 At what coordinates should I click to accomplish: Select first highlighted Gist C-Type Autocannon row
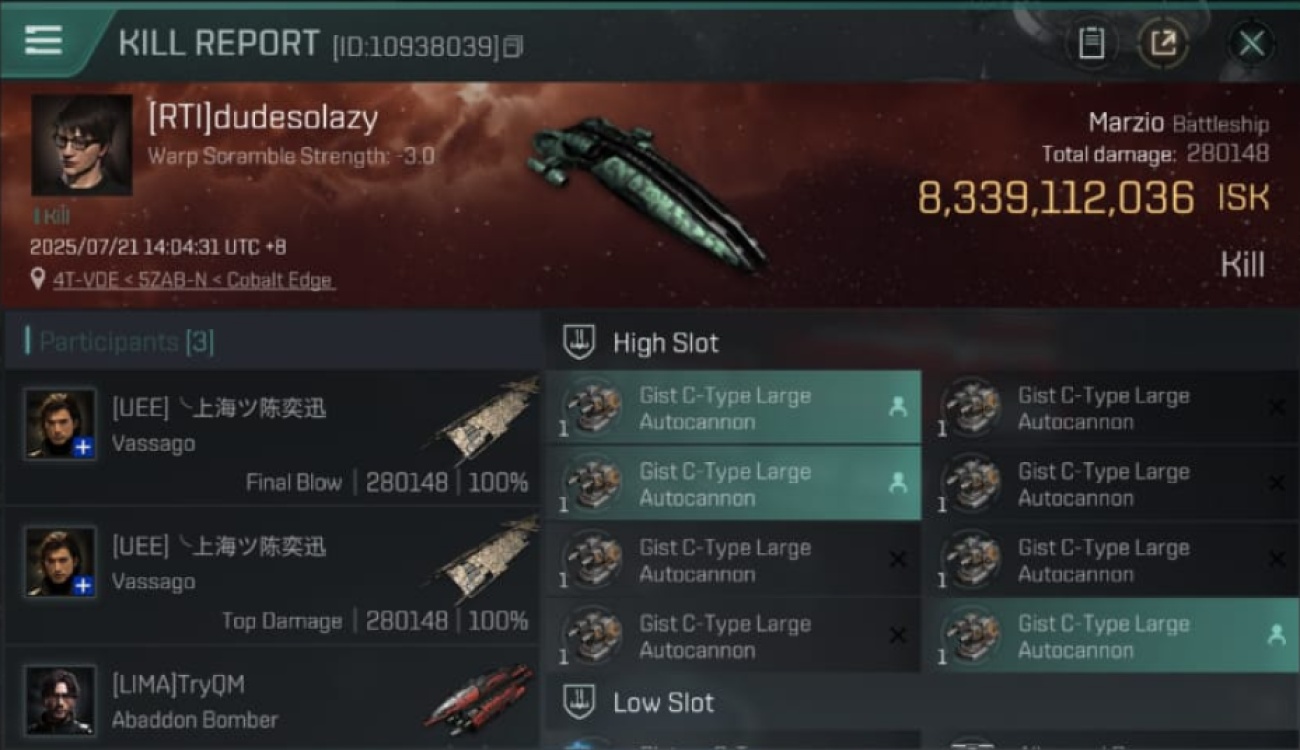pyautogui.click(x=734, y=407)
